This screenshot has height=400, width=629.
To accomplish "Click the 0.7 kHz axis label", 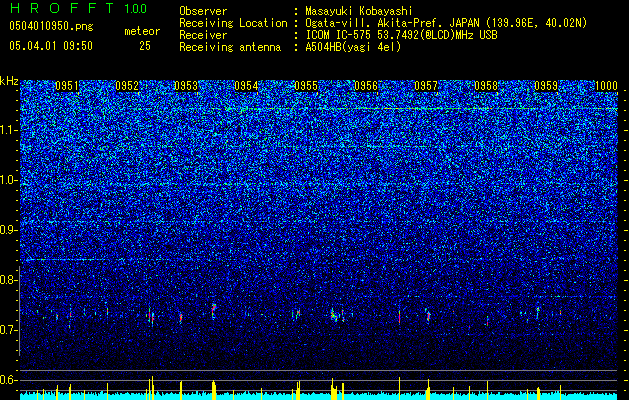I will click(x=8, y=330).
